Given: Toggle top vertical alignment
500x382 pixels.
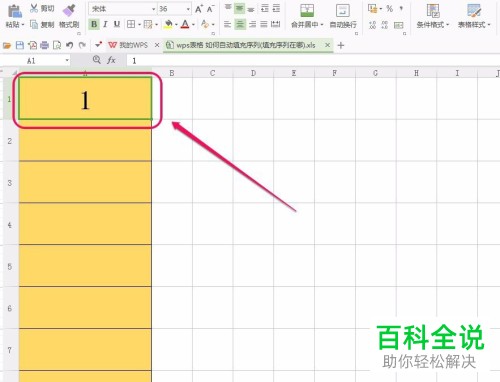Looking at the screenshot, I should click(228, 8).
